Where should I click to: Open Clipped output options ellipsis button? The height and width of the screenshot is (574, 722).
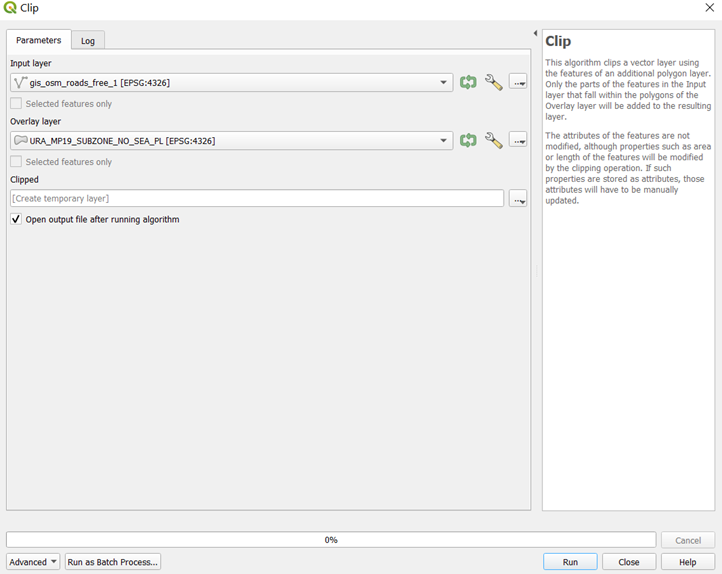pos(518,199)
